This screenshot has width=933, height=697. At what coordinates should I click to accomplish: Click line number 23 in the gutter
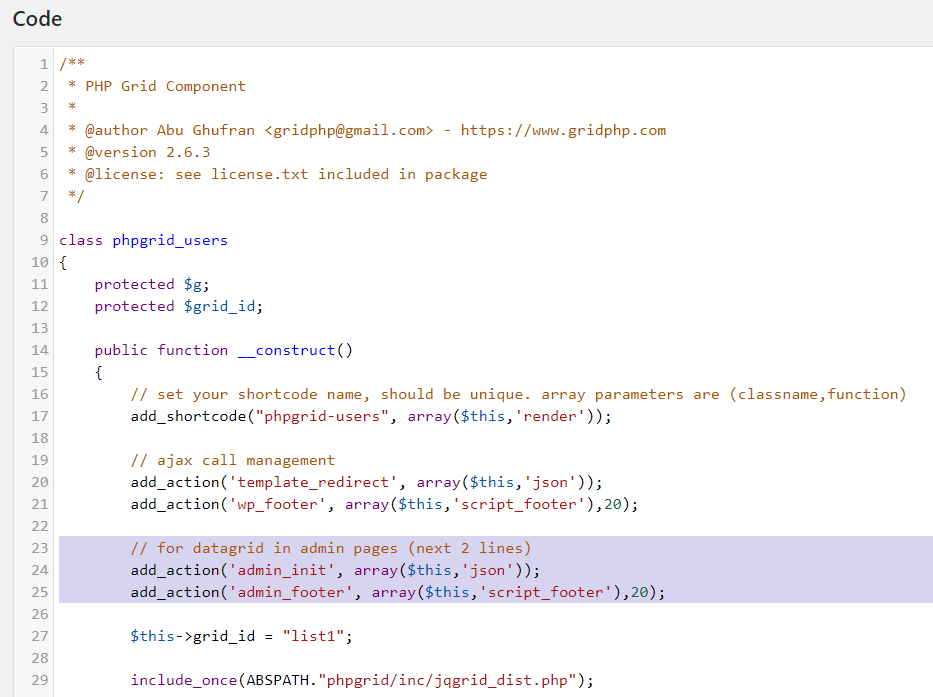click(x=40, y=548)
